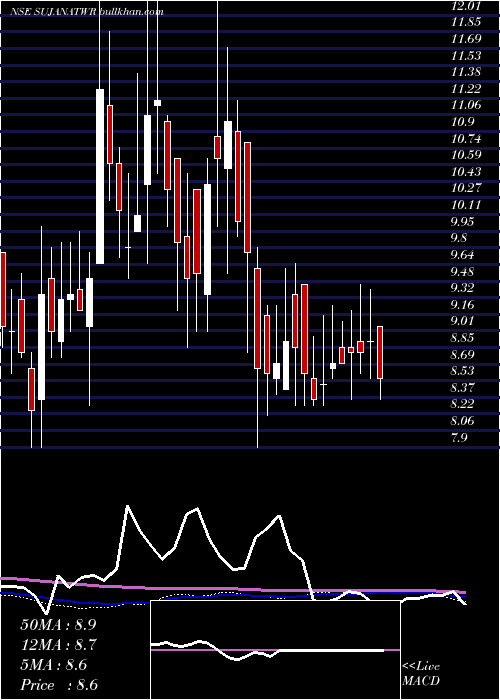The image size is (500, 700).
Task: Click the 11.06 price axis label
Action: (x=466, y=105)
